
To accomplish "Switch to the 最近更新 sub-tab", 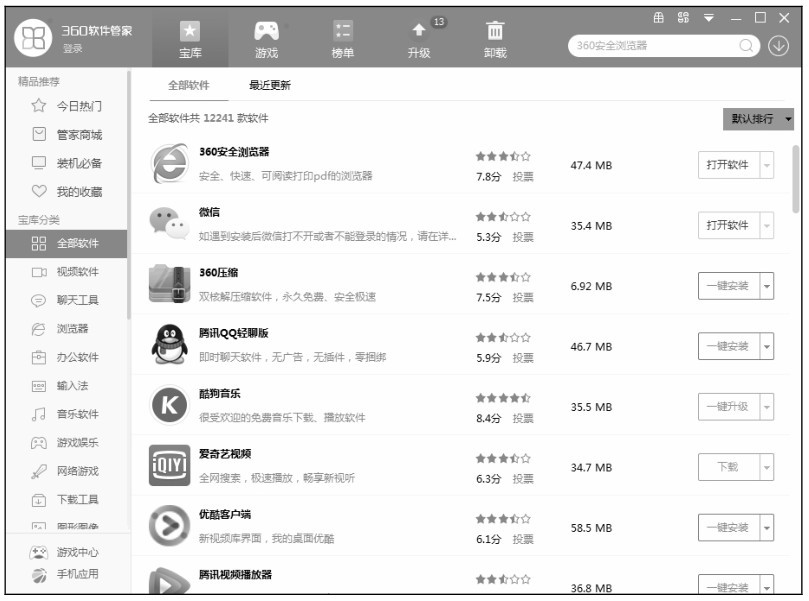I will (270, 85).
